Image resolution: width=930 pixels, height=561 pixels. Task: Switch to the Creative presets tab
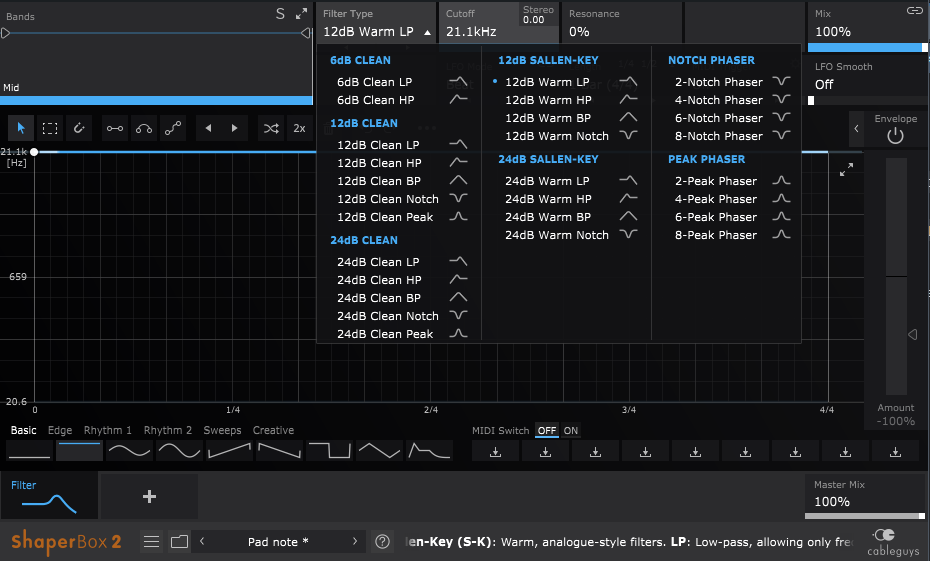tap(273, 430)
